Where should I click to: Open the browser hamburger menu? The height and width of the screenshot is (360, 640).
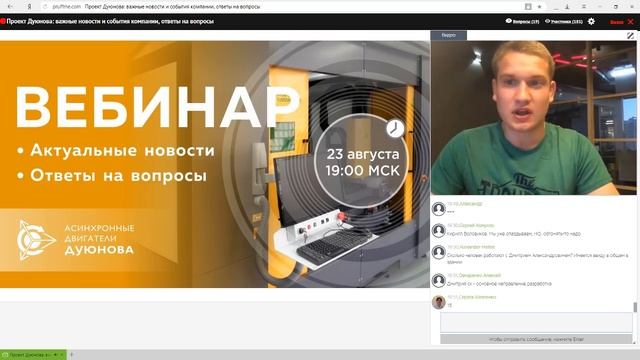(x=584, y=7)
